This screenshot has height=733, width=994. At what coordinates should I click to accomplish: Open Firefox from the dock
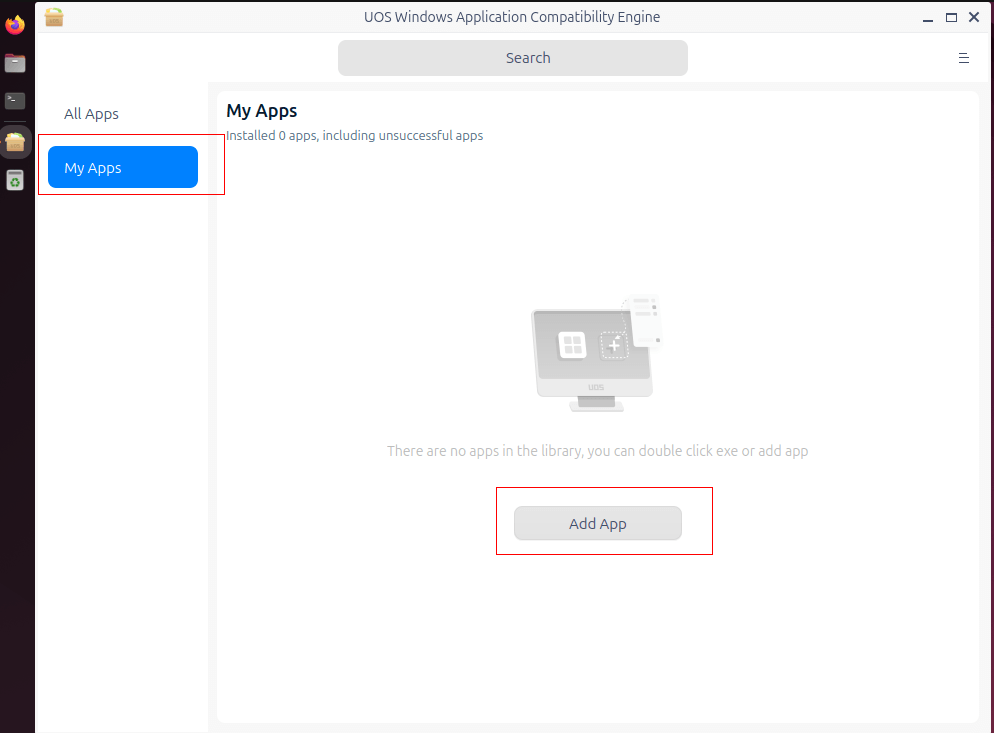pos(15,25)
